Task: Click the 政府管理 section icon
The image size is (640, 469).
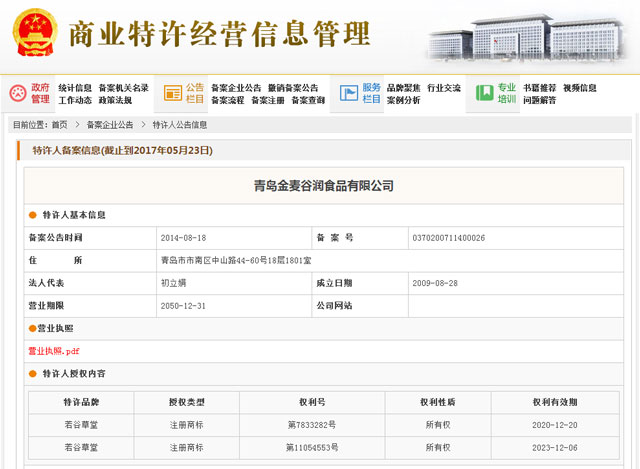Action: (x=18, y=93)
